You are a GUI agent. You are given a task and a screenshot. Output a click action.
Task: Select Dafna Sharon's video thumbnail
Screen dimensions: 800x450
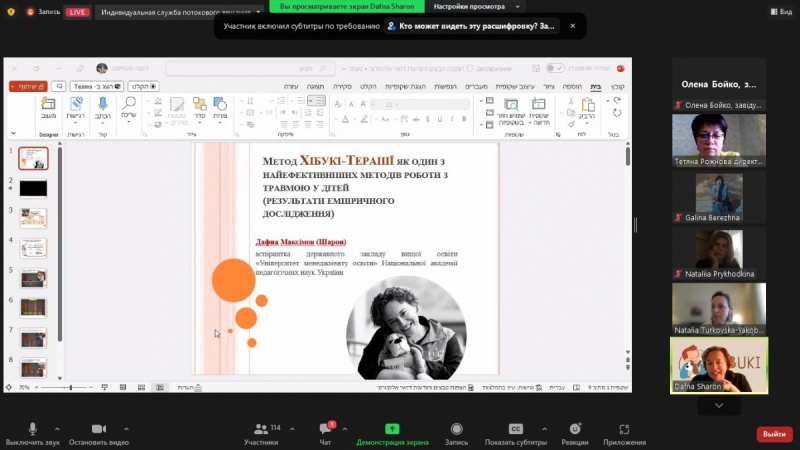(718, 363)
